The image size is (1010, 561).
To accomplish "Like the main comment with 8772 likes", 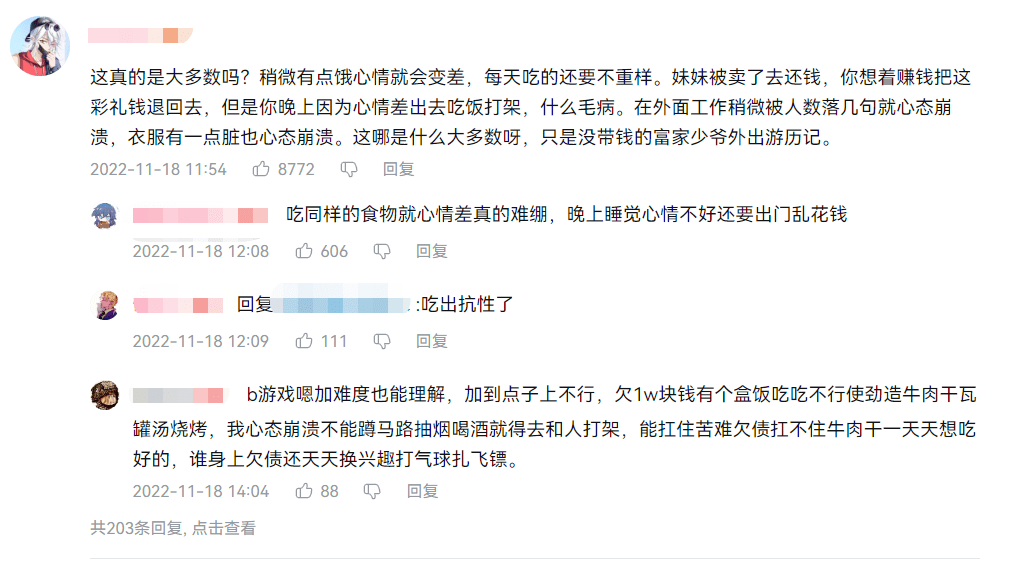I will [261, 169].
